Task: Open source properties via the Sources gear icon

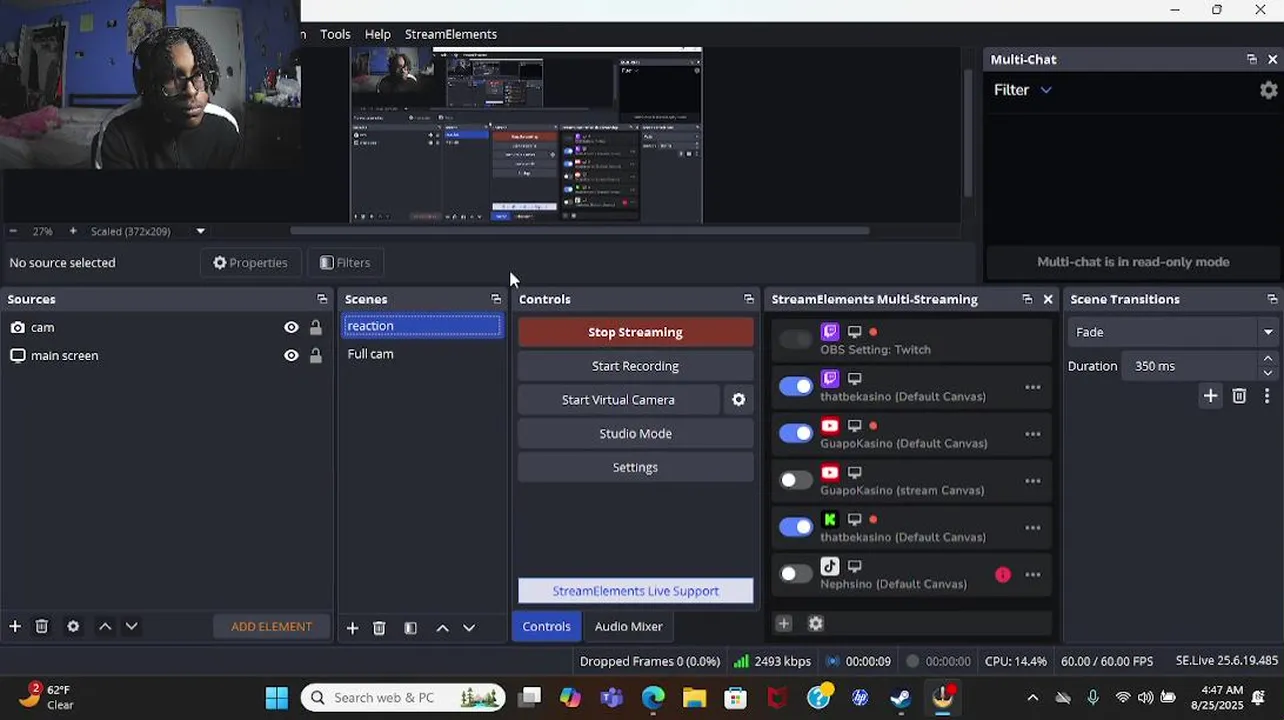Action: pyautogui.click(x=73, y=627)
